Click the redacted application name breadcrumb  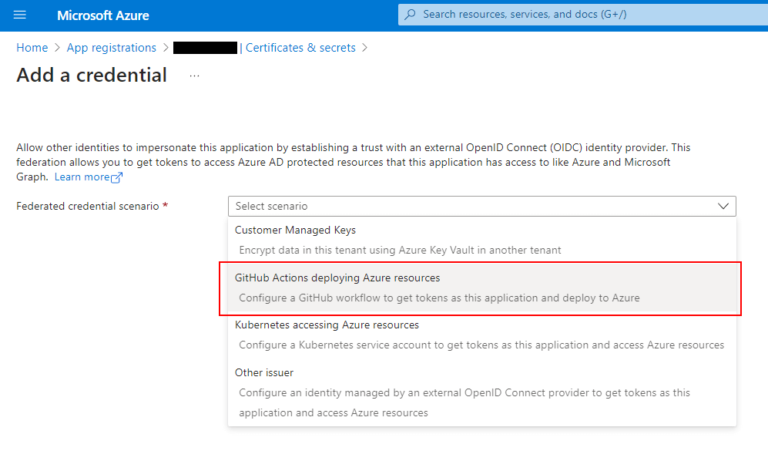pos(204,48)
